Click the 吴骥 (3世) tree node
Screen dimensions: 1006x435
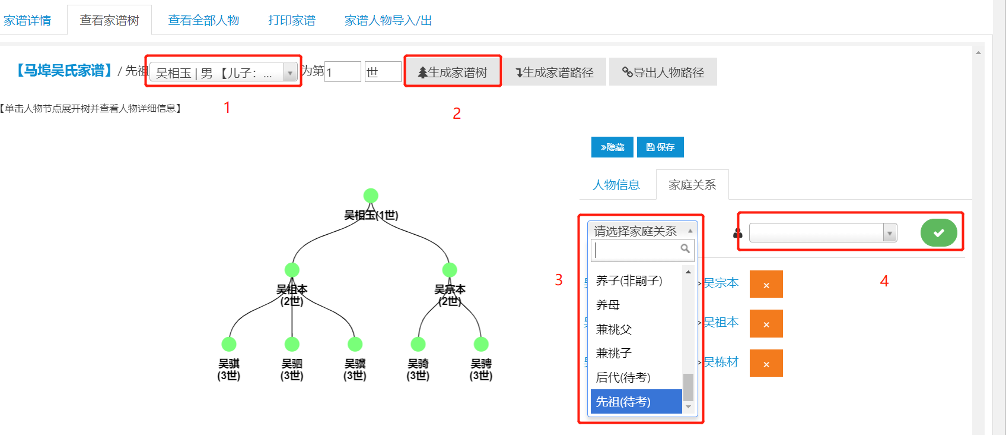pos(355,344)
